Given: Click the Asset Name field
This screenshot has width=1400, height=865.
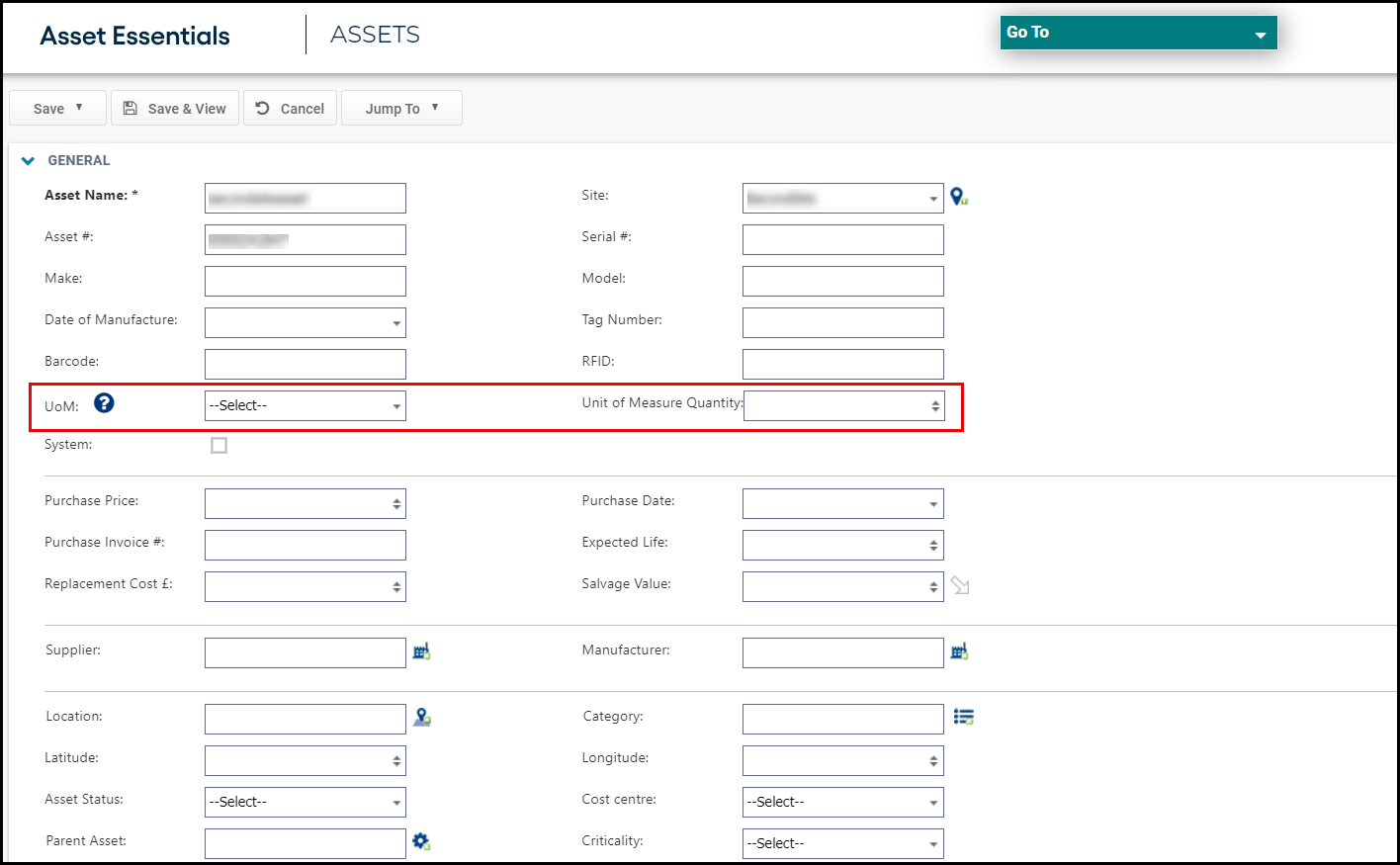Looking at the screenshot, I should pos(306,198).
